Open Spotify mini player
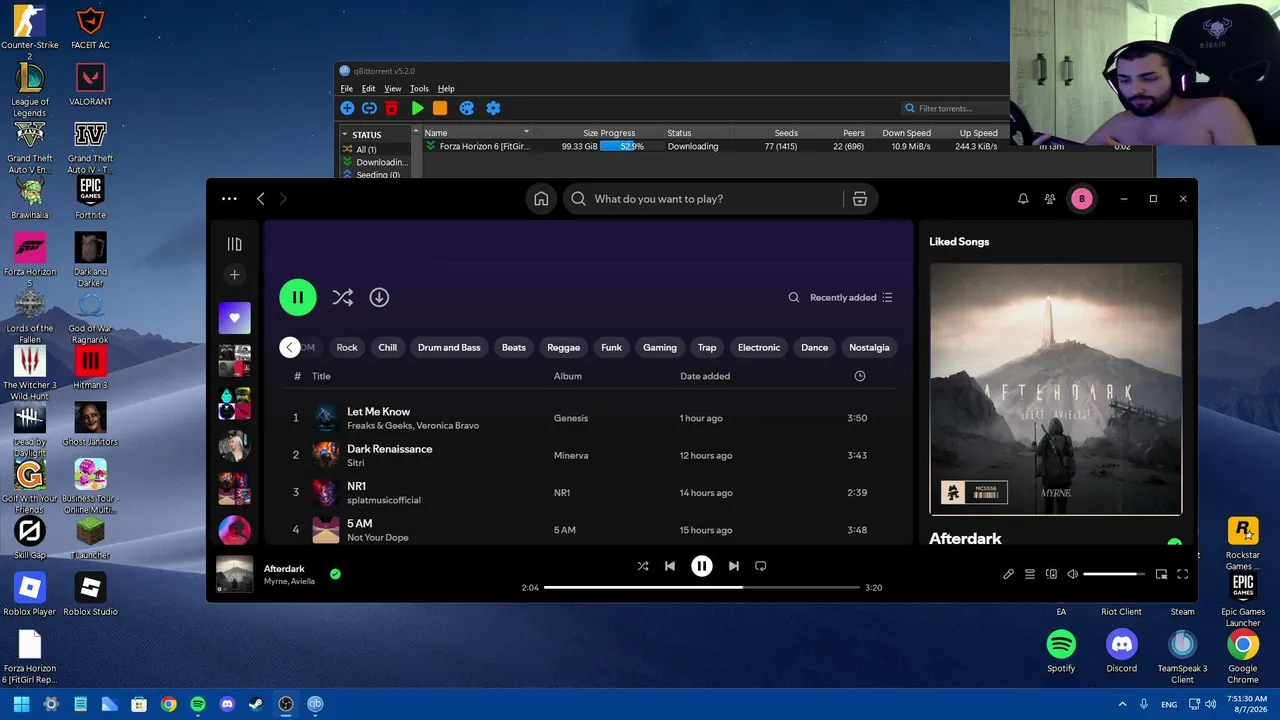Image resolution: width=1280 pixels, height=720 pixels. coord(1161,574)
